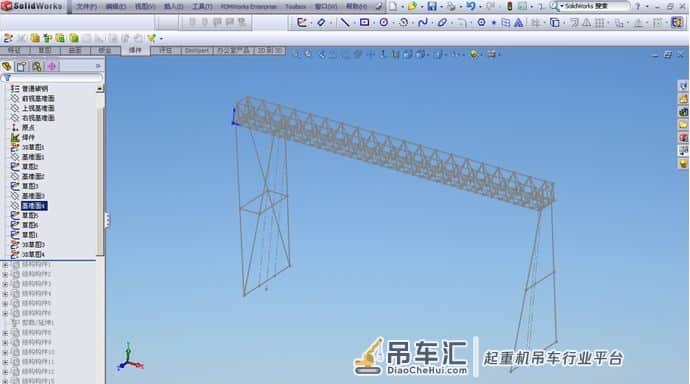Open the ConfigurationManager tab icon
The width and height of the screenshot is (690, 384).
click(x=37, y=66)
